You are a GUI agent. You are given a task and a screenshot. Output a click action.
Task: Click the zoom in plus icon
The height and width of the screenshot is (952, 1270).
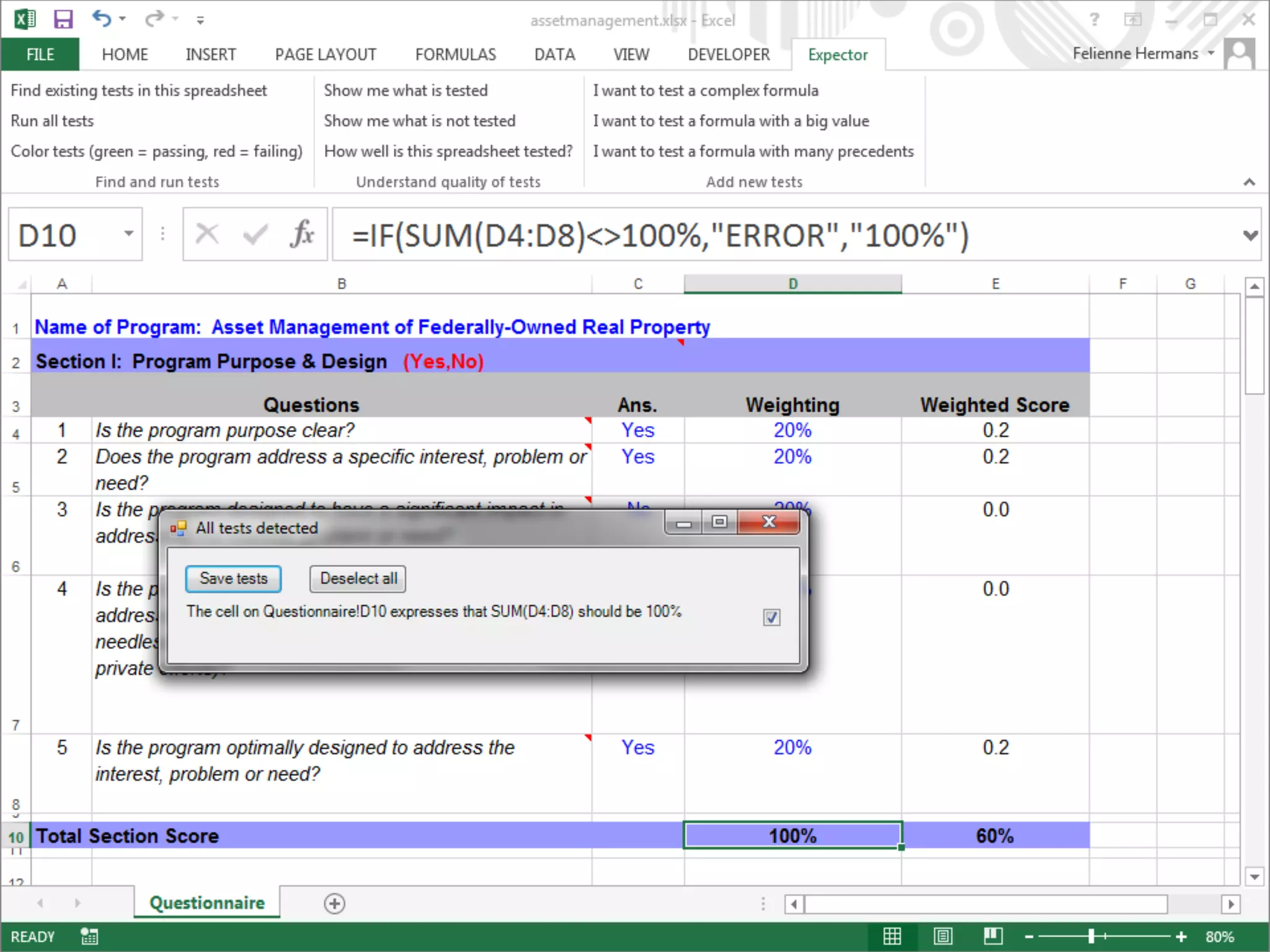click(x=1181, y=937)
